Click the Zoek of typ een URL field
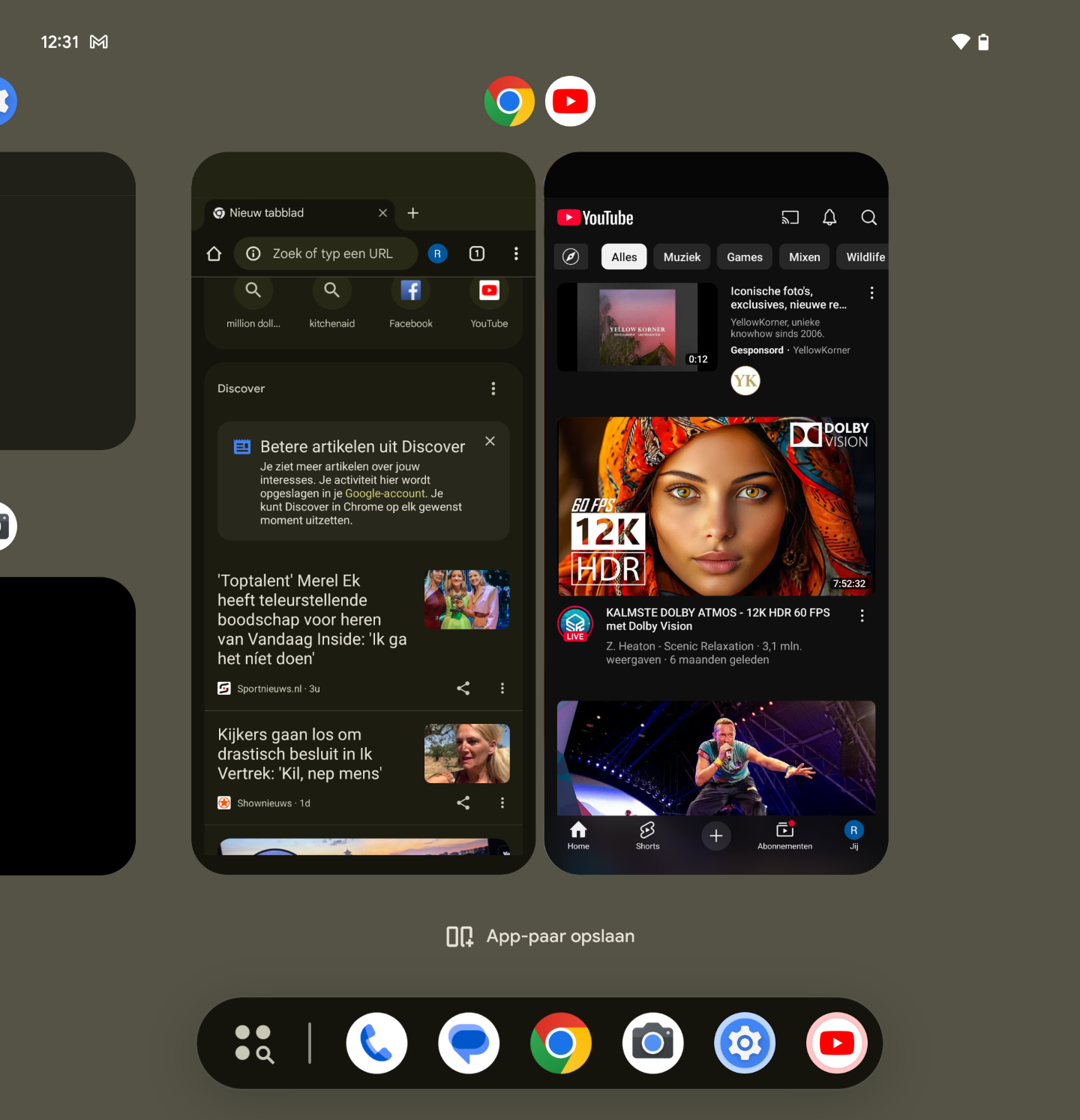This screenshot has height=1120, width=1080. pyautogui.click(x=325, y=254)
